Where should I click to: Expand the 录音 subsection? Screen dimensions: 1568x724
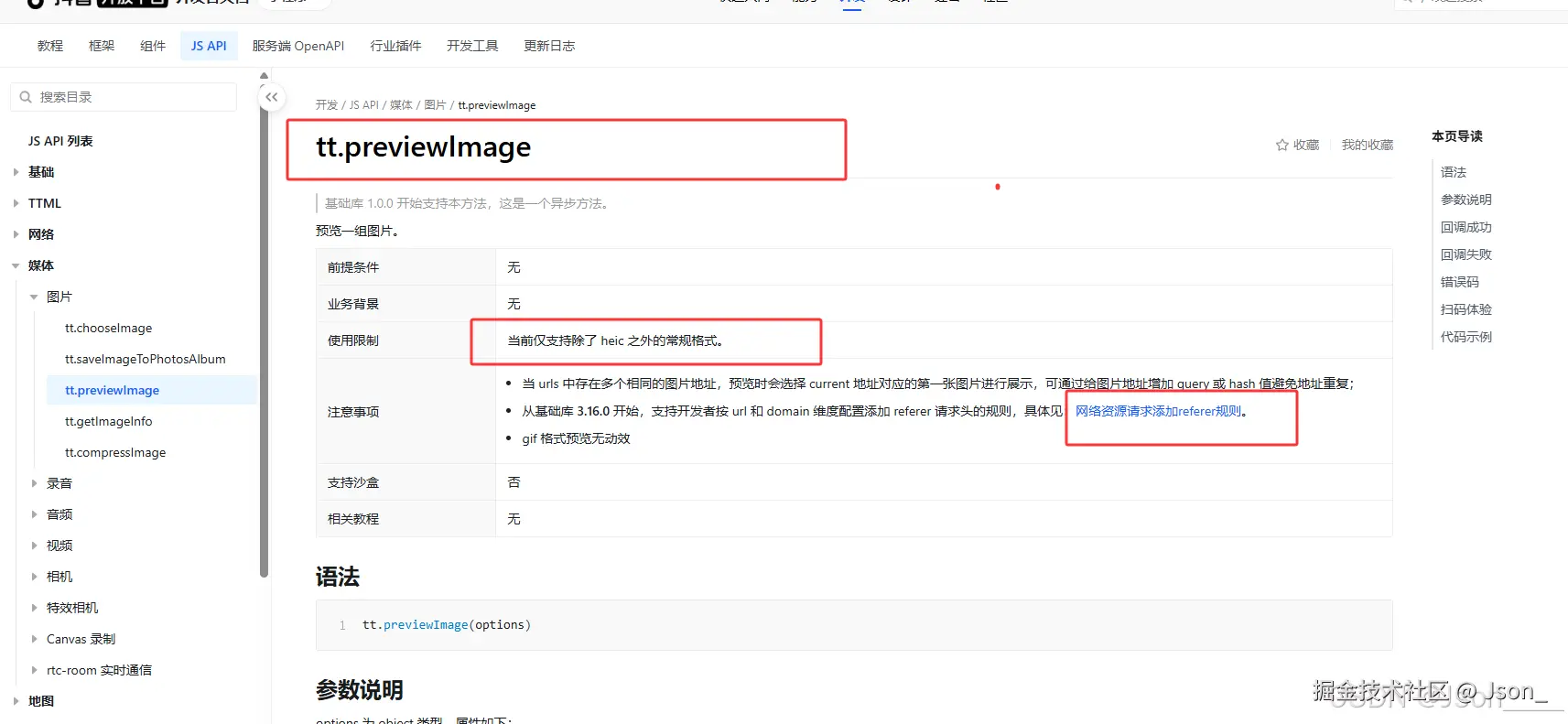click(x=34, y=483)
